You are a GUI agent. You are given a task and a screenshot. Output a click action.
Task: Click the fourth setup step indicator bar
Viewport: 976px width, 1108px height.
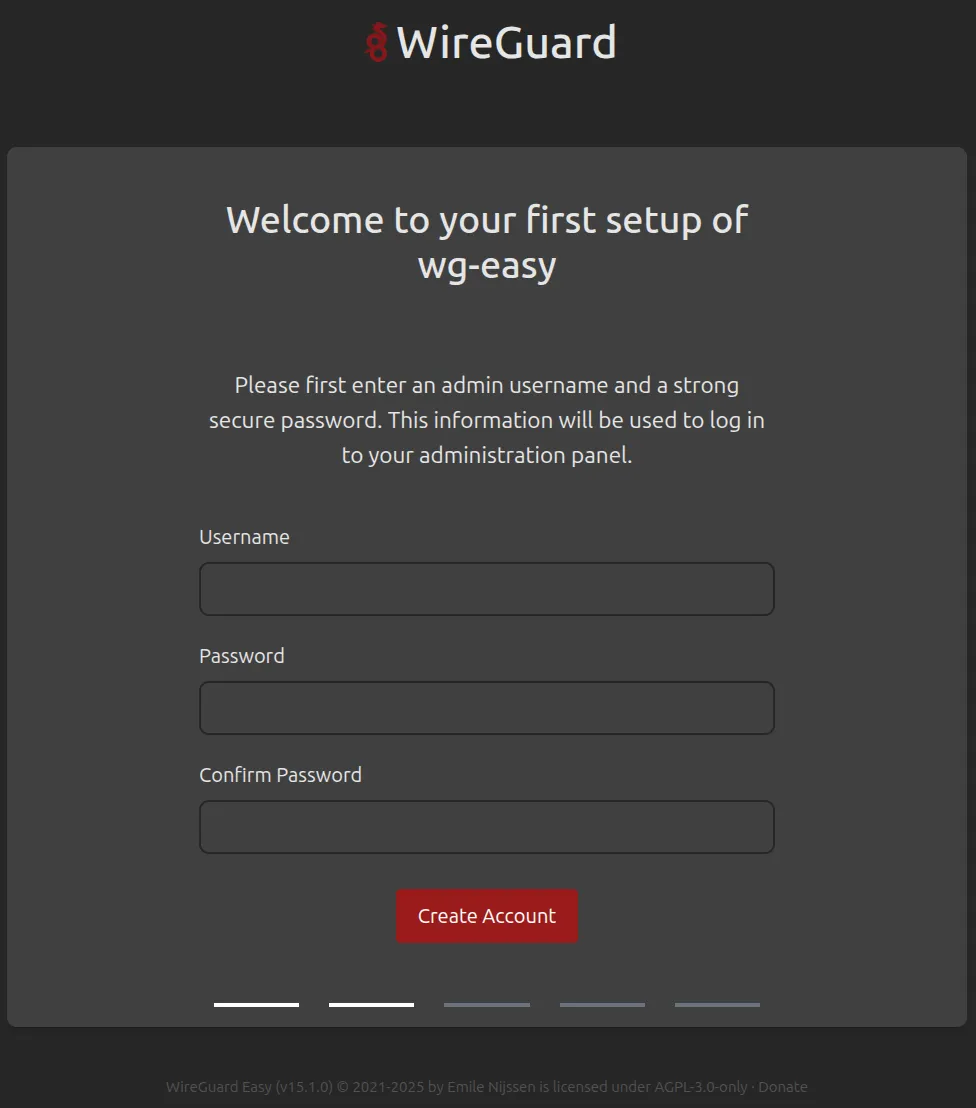tap(602, 1004)
